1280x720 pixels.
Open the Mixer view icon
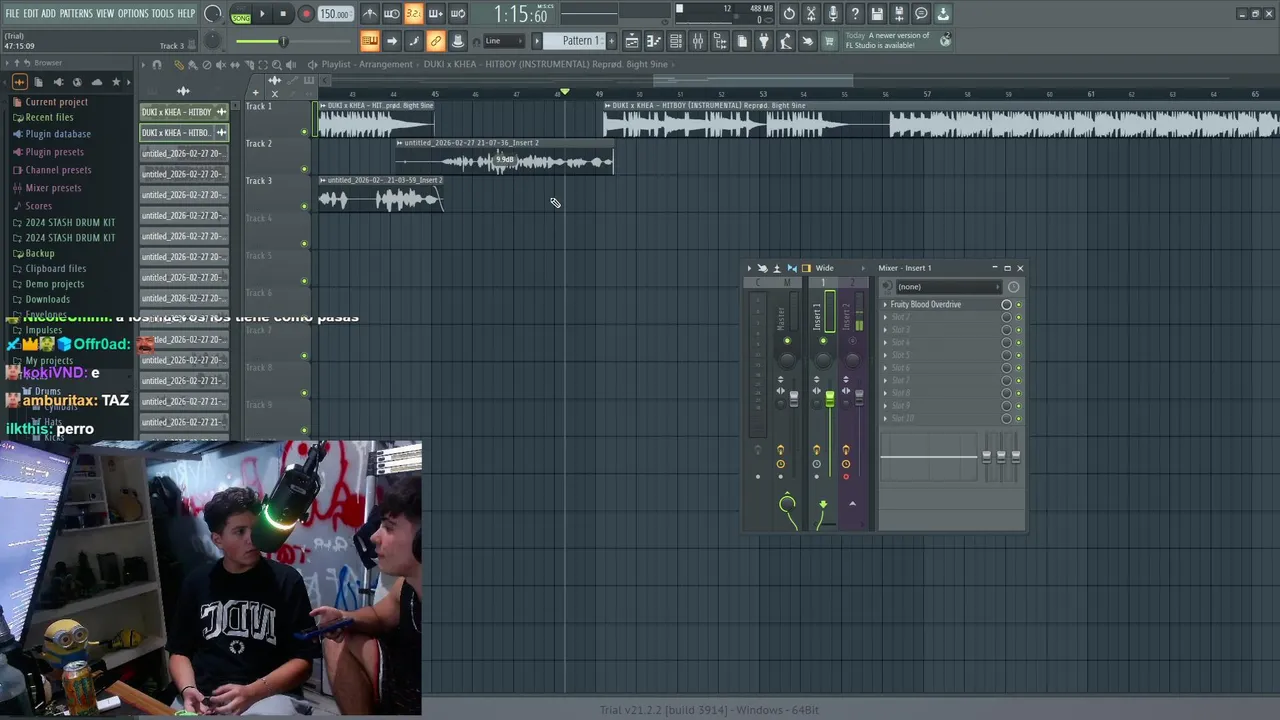coord(698,41)
